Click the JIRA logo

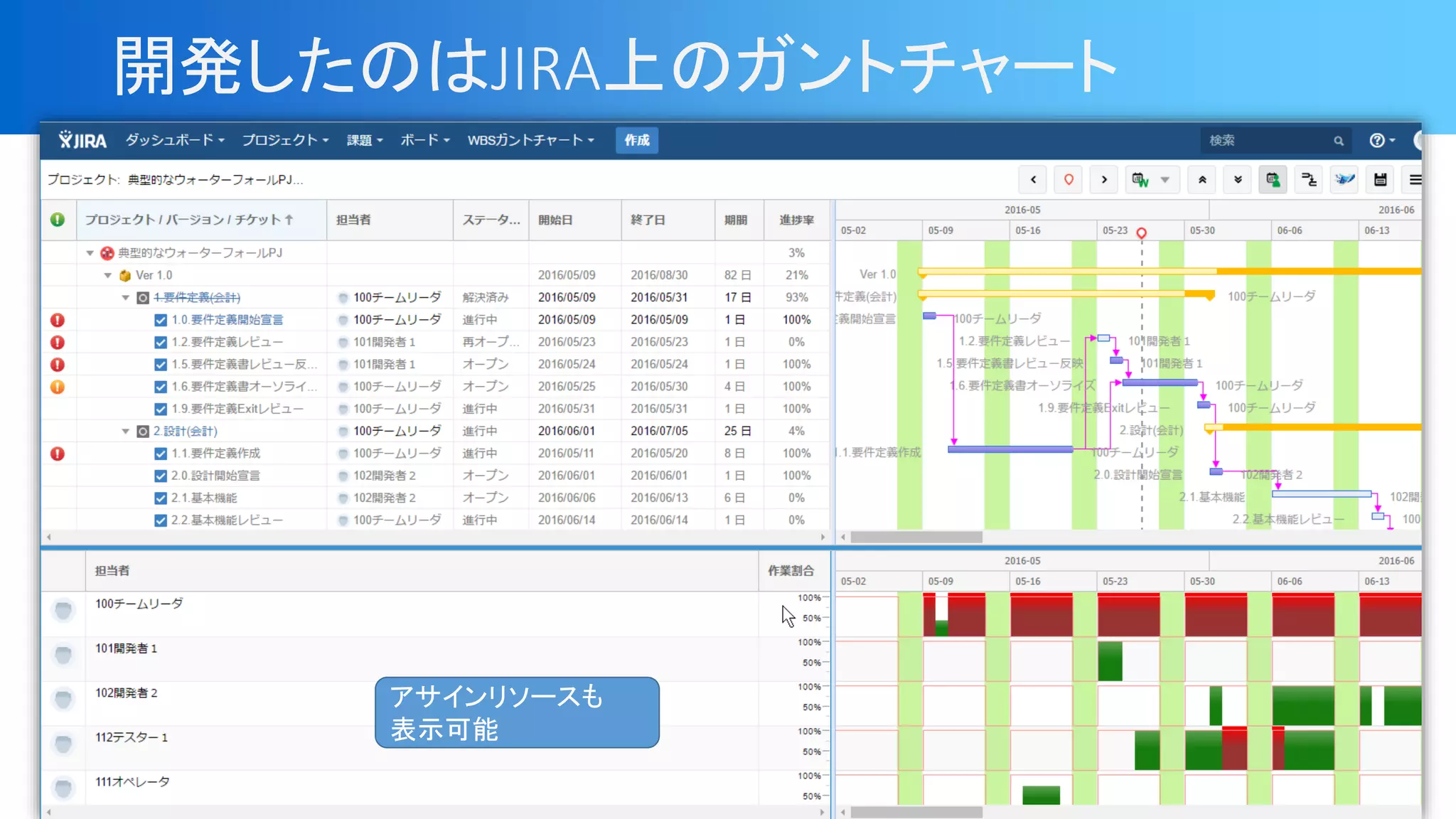[x=82, y=140]
